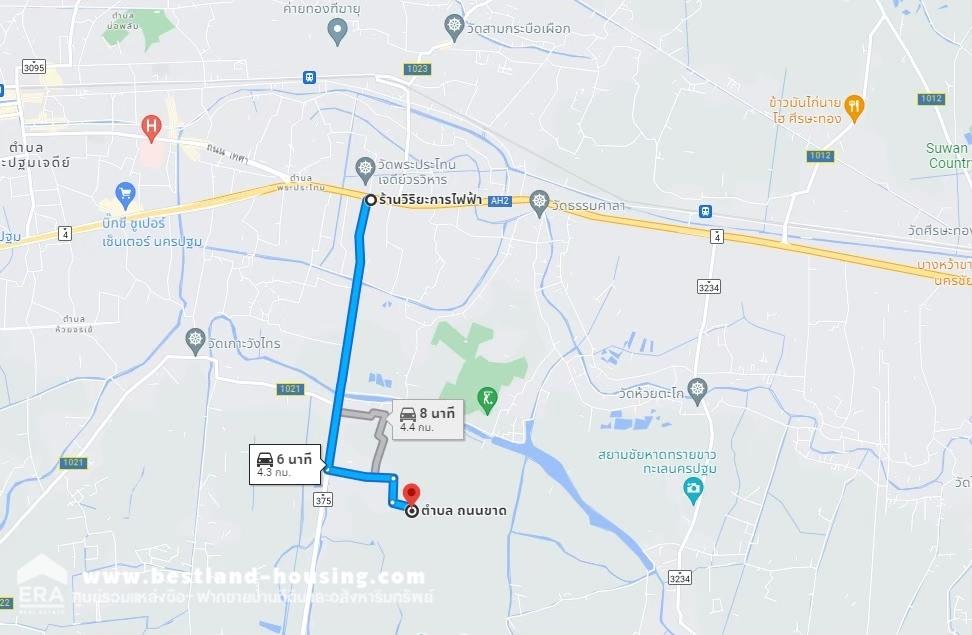Click the temple icon for วัดเกาะวังไทร

pos(195,342)
